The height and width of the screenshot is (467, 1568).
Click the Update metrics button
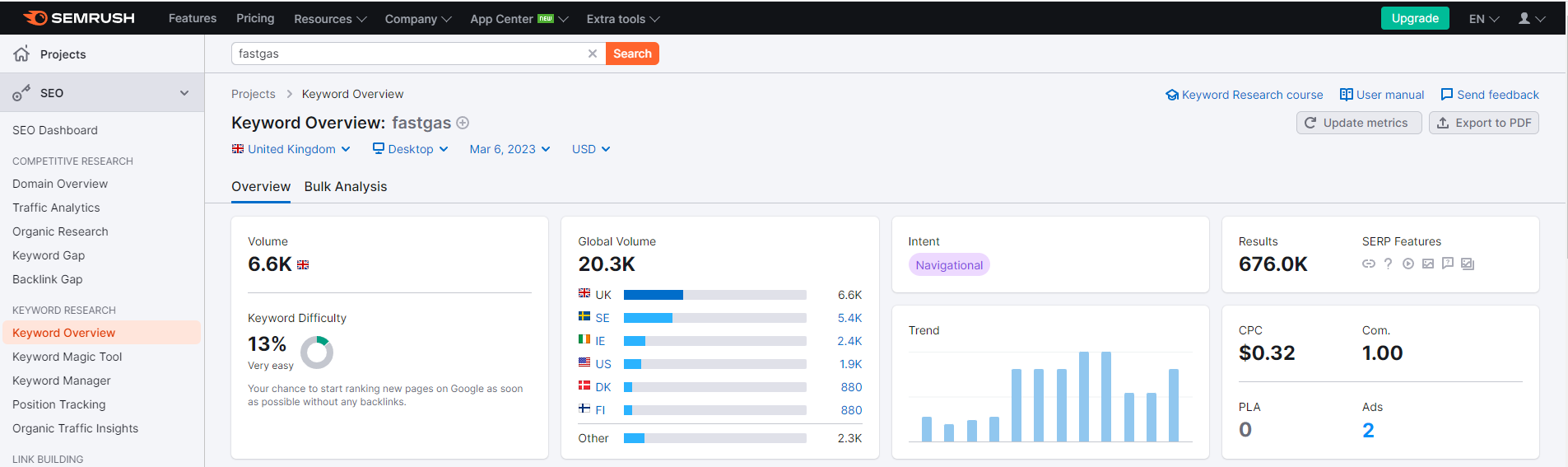pos(1359,123)
